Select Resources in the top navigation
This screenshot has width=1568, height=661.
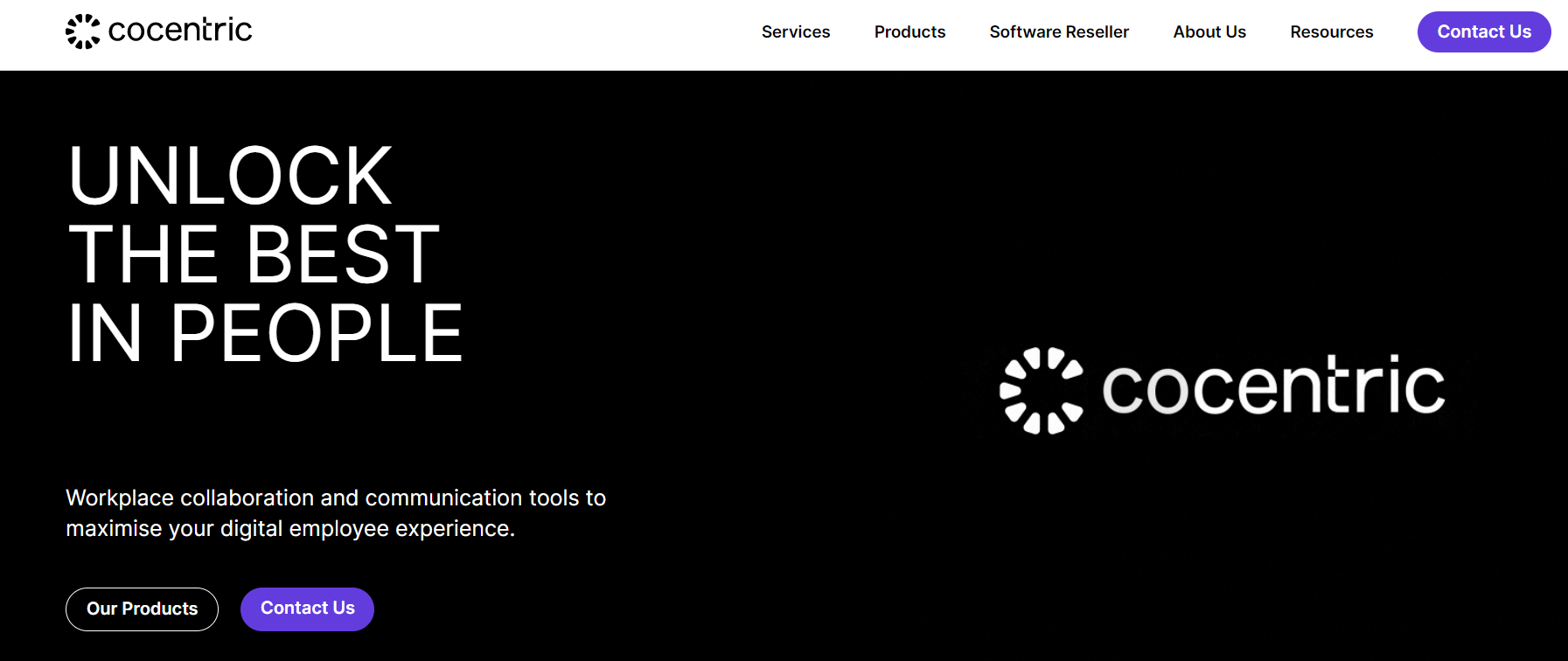tap(1331, 32)
